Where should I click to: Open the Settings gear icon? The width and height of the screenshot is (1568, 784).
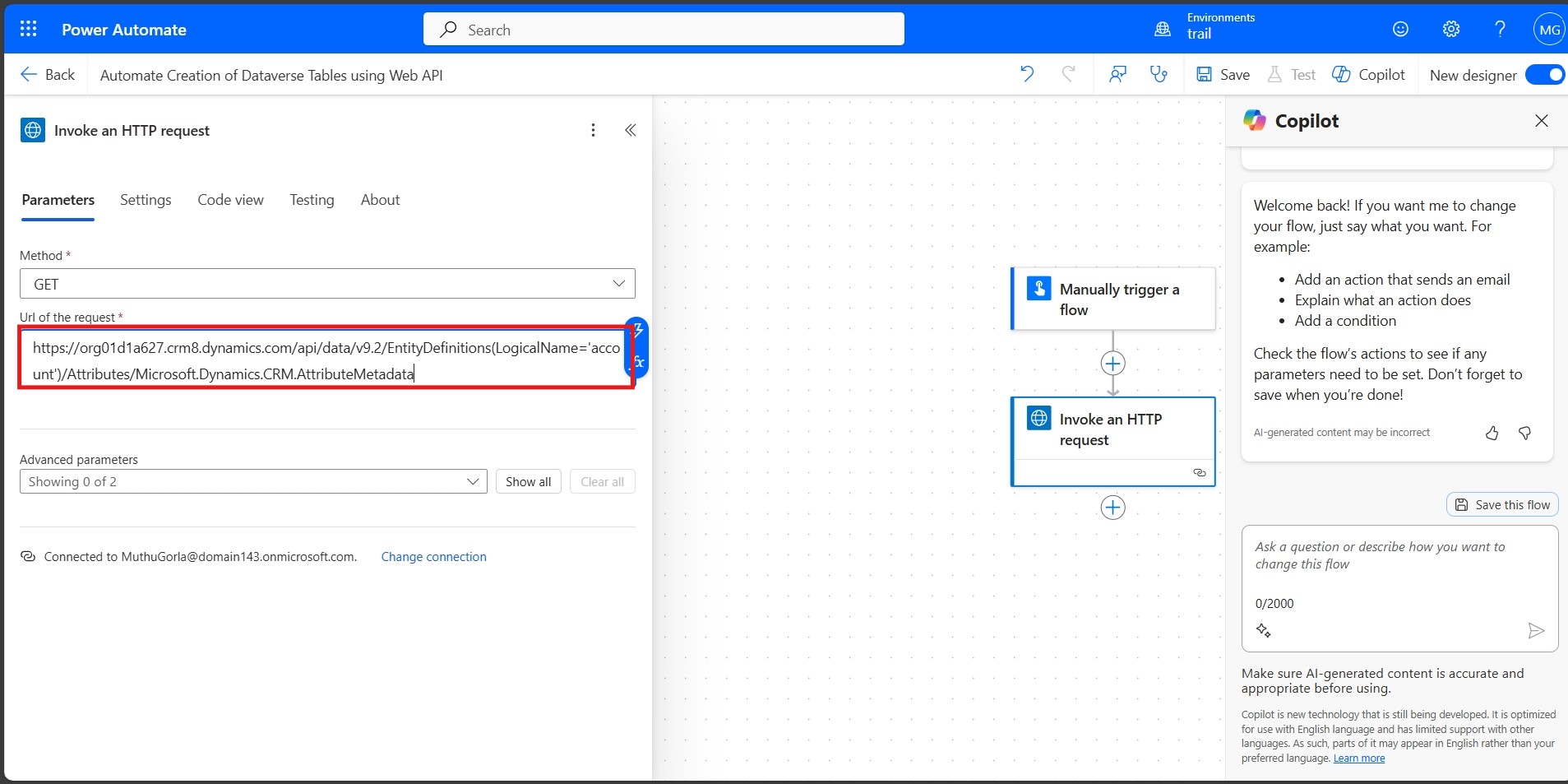[1450, 30]
